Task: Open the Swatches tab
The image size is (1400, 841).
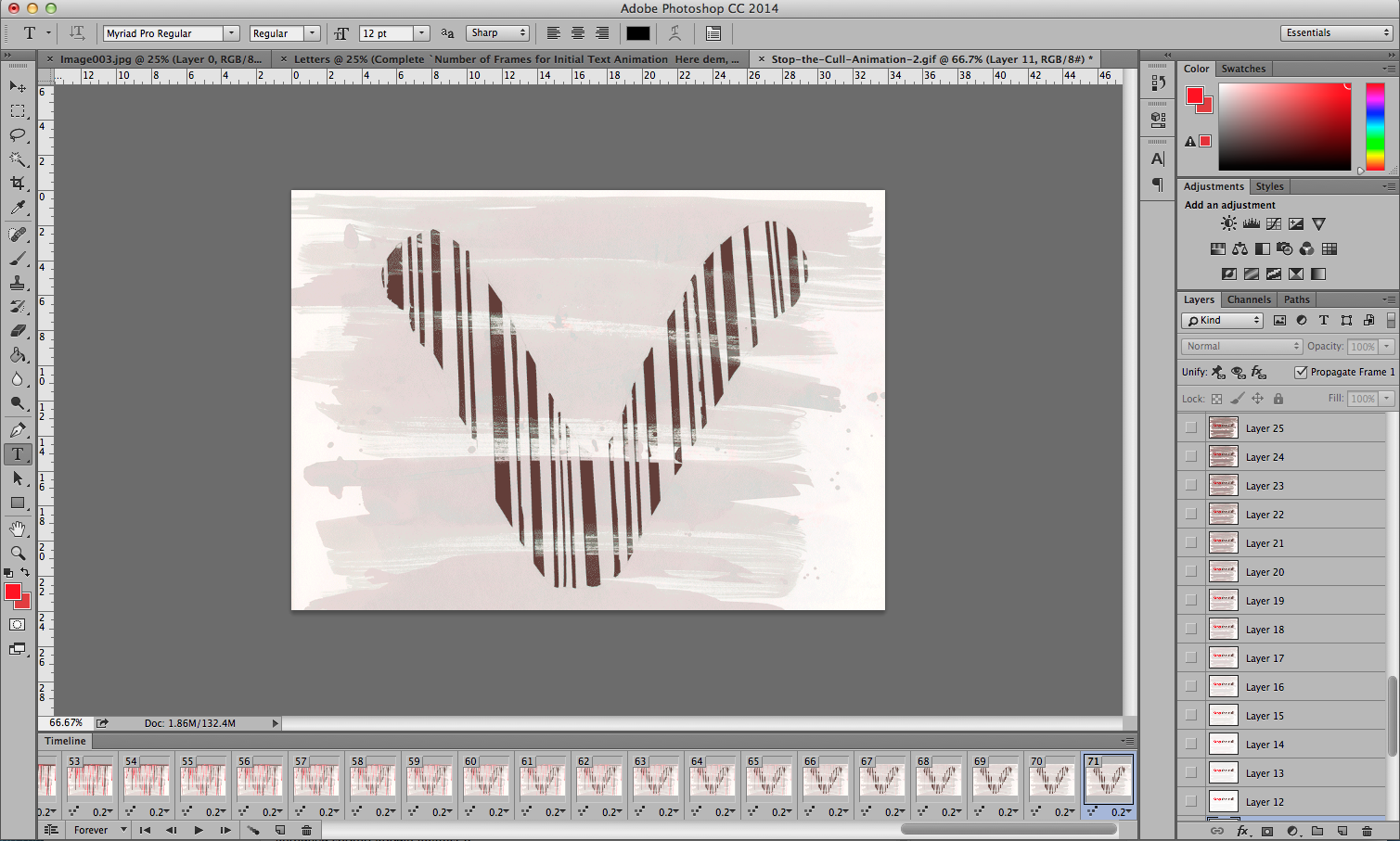Action: (x=1243, y=69)
